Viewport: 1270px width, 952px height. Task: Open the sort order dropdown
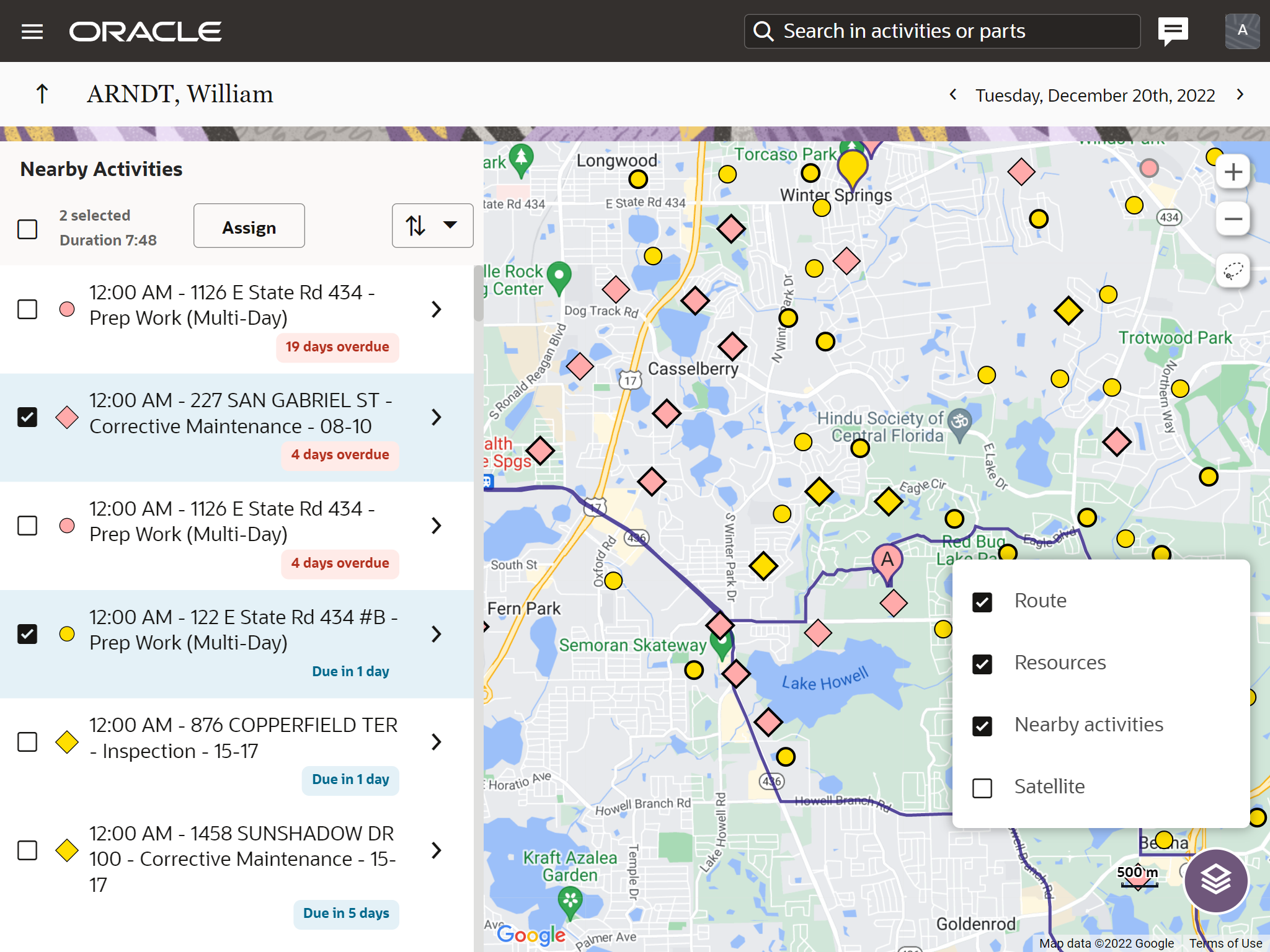[x=432, y=226]
